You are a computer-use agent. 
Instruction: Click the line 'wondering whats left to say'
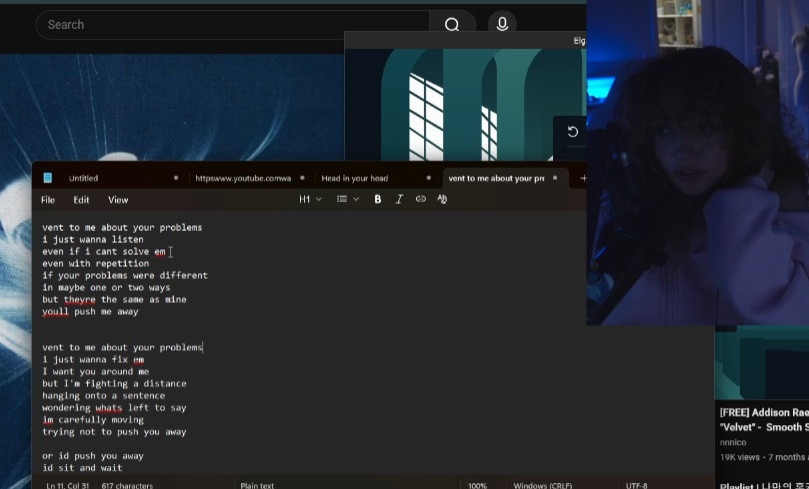114,408
